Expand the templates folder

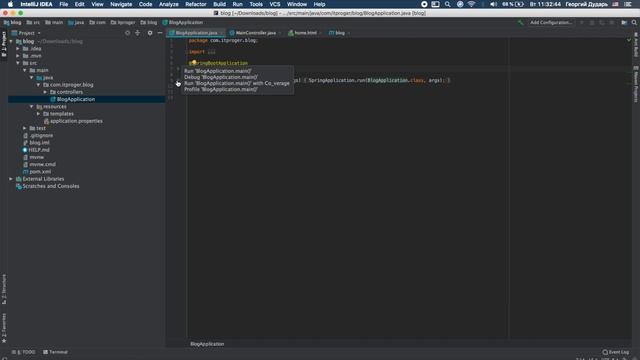click(x=39, y=114)
